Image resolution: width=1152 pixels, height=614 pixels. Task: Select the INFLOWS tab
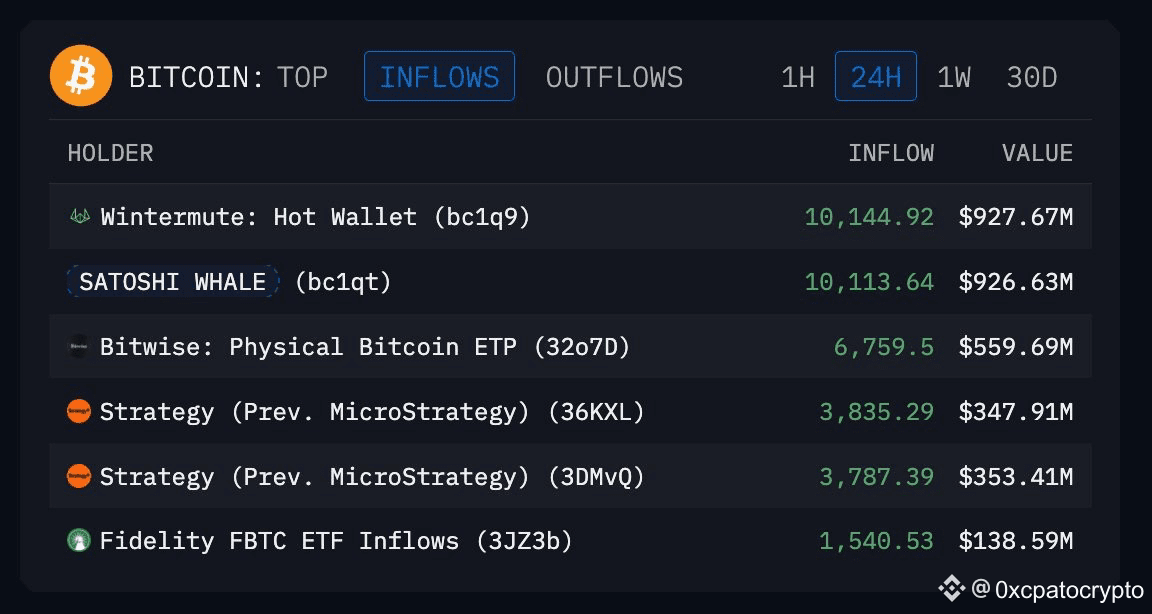pyautogui.click(x=439, y=76)
